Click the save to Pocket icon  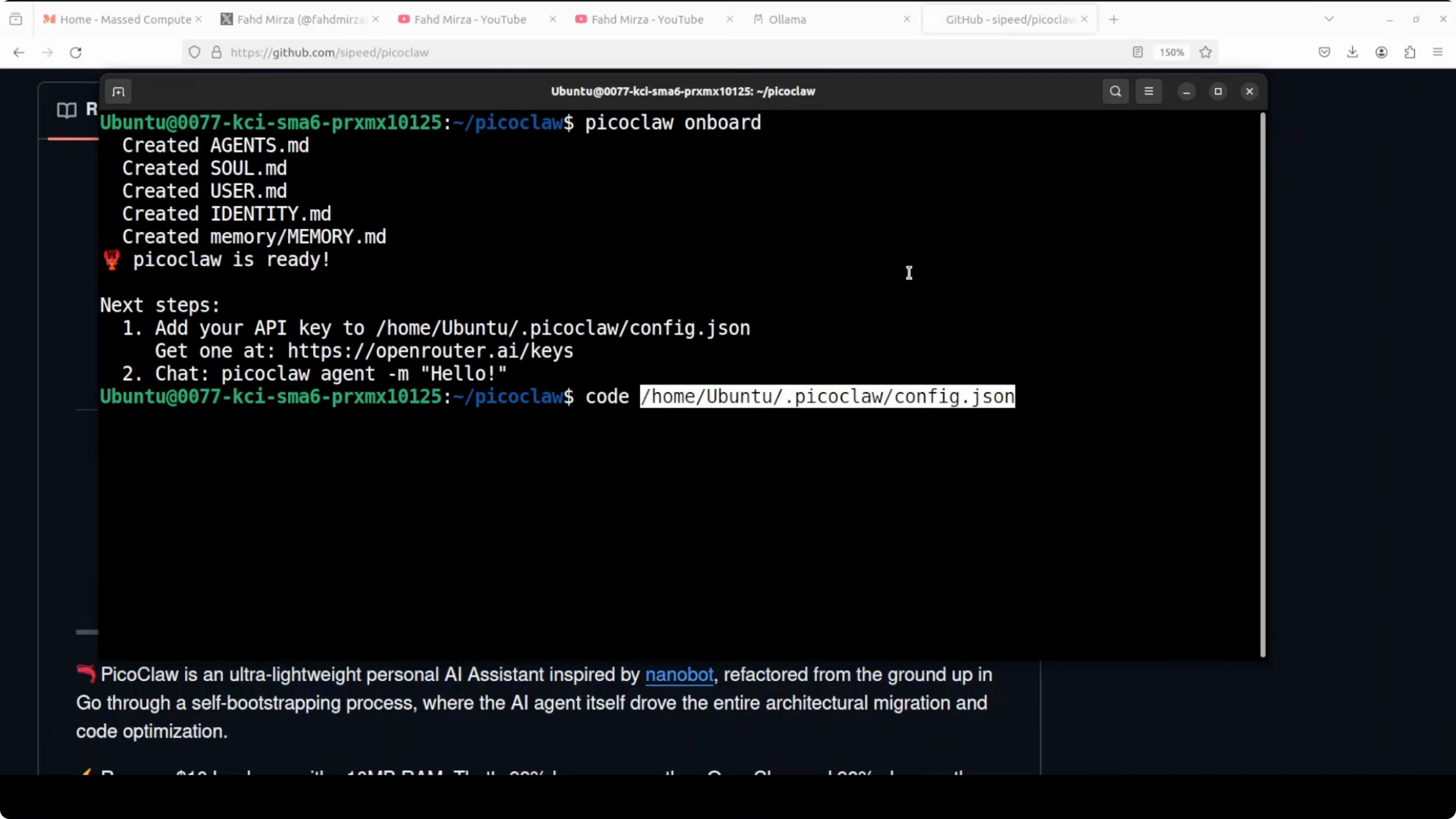tap(1324, 53)
